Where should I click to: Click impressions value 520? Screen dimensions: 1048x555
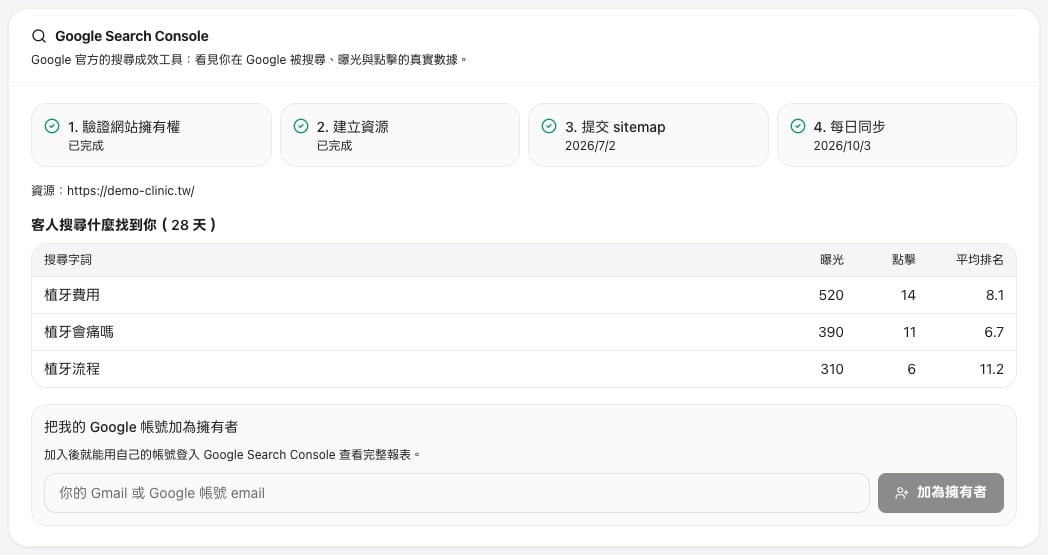[x=831, y=295]
